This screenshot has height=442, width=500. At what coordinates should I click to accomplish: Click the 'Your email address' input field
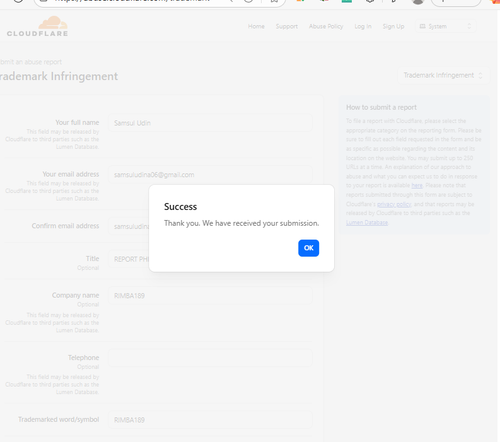tap(210, 175)
